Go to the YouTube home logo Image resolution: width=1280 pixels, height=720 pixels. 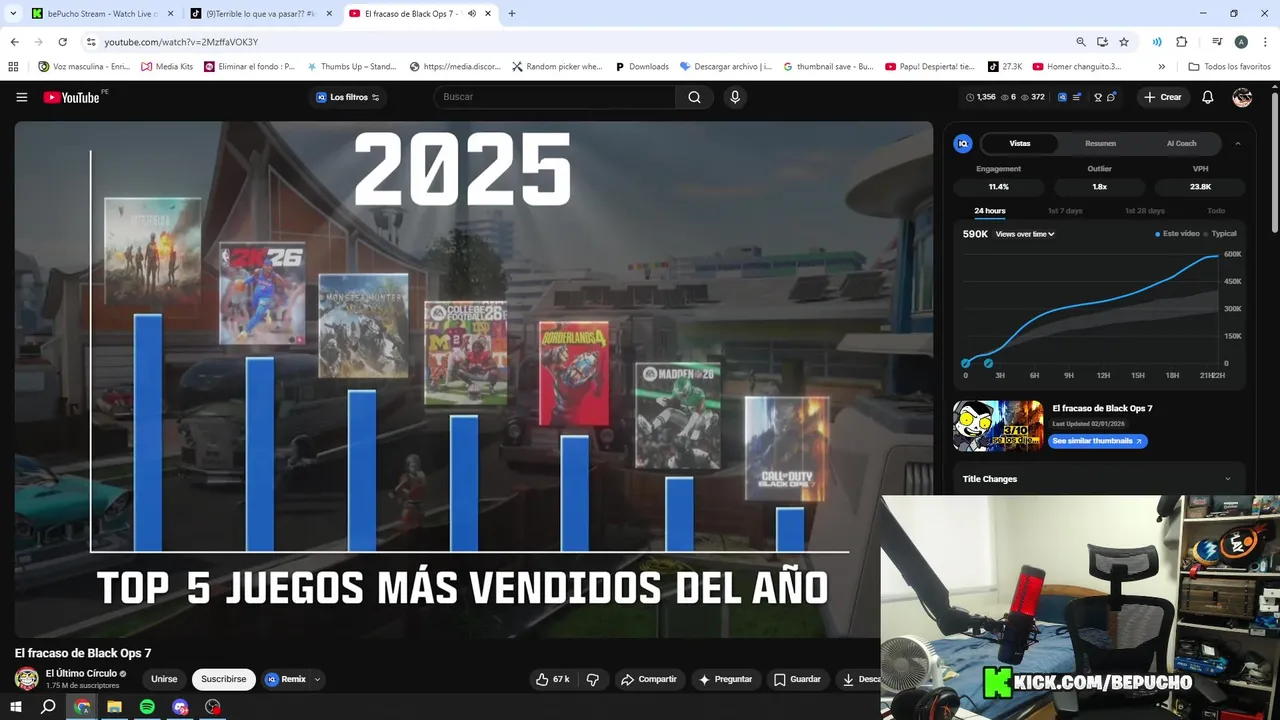[x=72, y=97]
